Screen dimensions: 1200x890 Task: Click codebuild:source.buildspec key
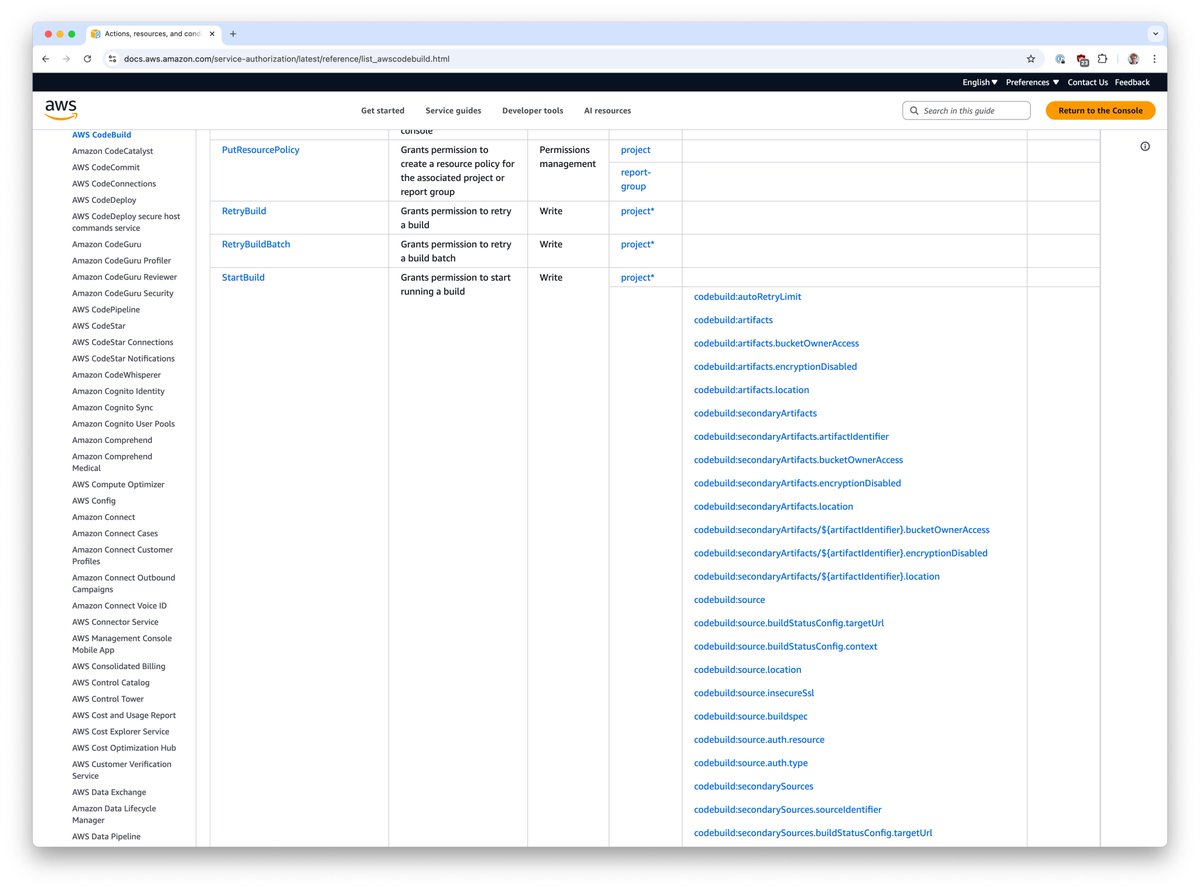750,716
